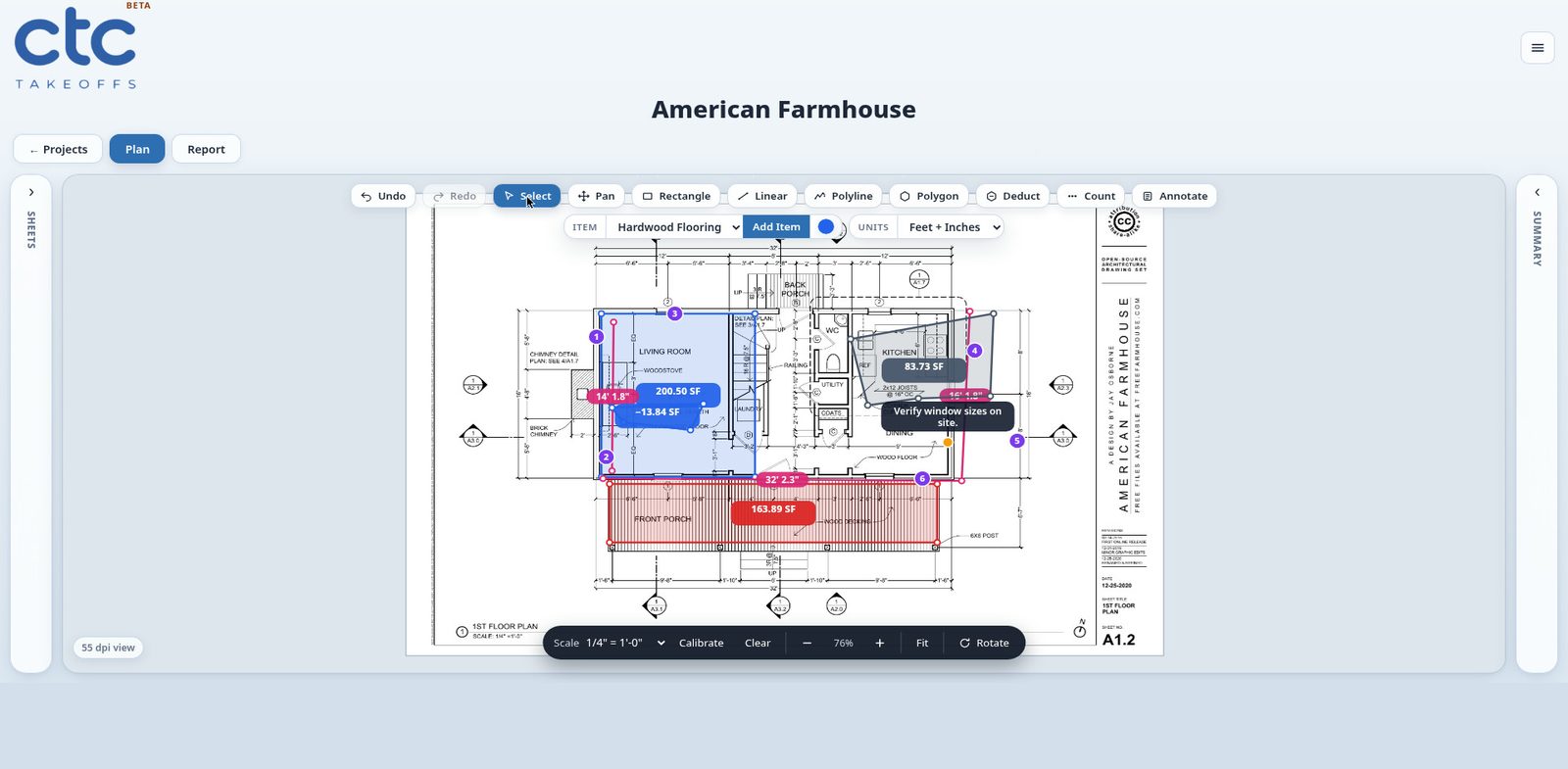Activate the Deduct tool

pyautogui.click(x=1012, y=196)
